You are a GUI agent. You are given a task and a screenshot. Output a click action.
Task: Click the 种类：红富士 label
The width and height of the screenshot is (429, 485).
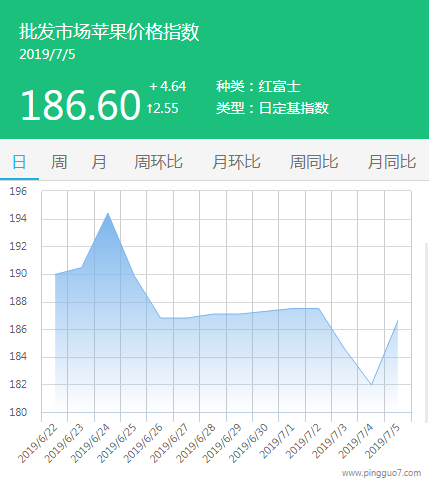point(258,86)
